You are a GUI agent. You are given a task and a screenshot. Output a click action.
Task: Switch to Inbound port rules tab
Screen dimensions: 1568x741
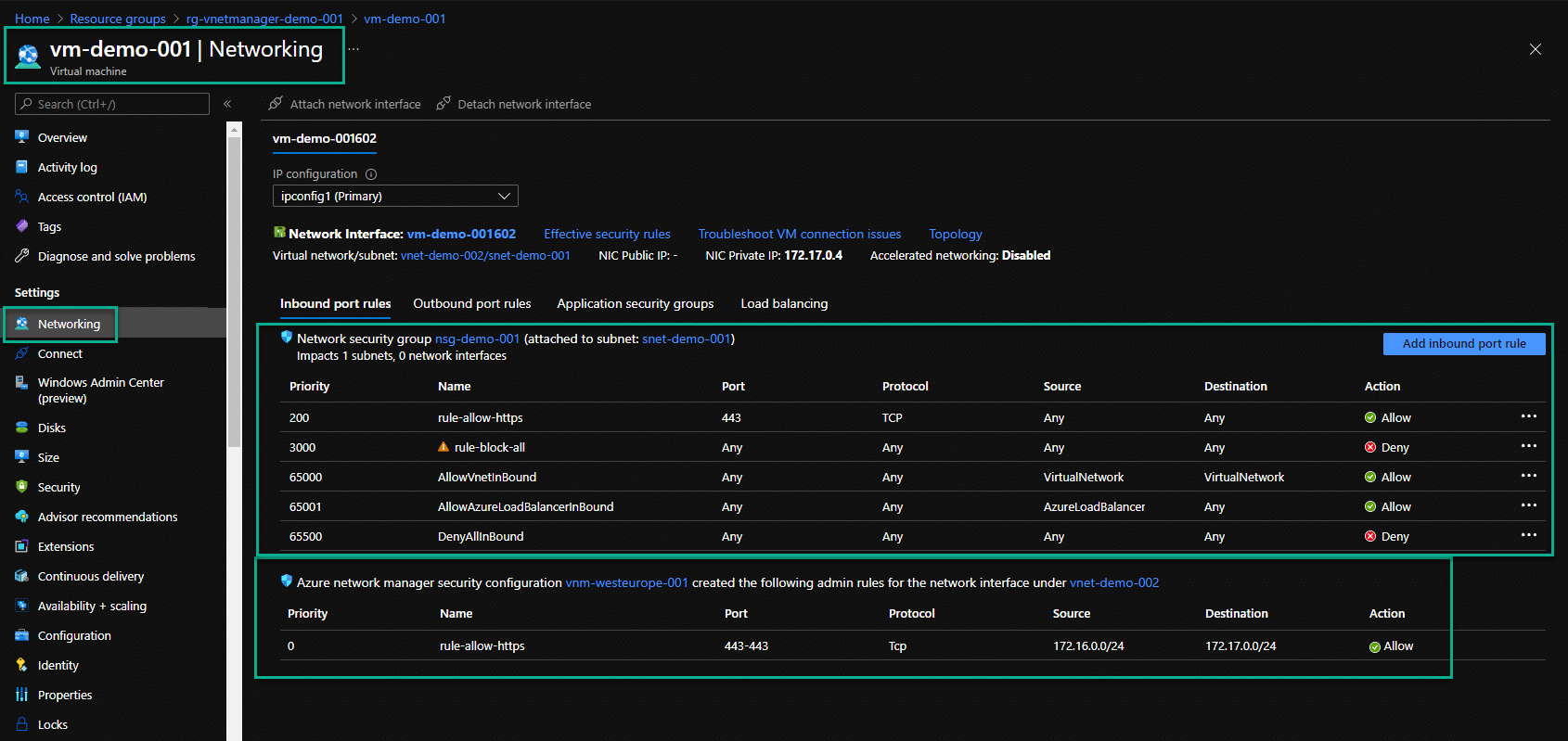(336, 303)
